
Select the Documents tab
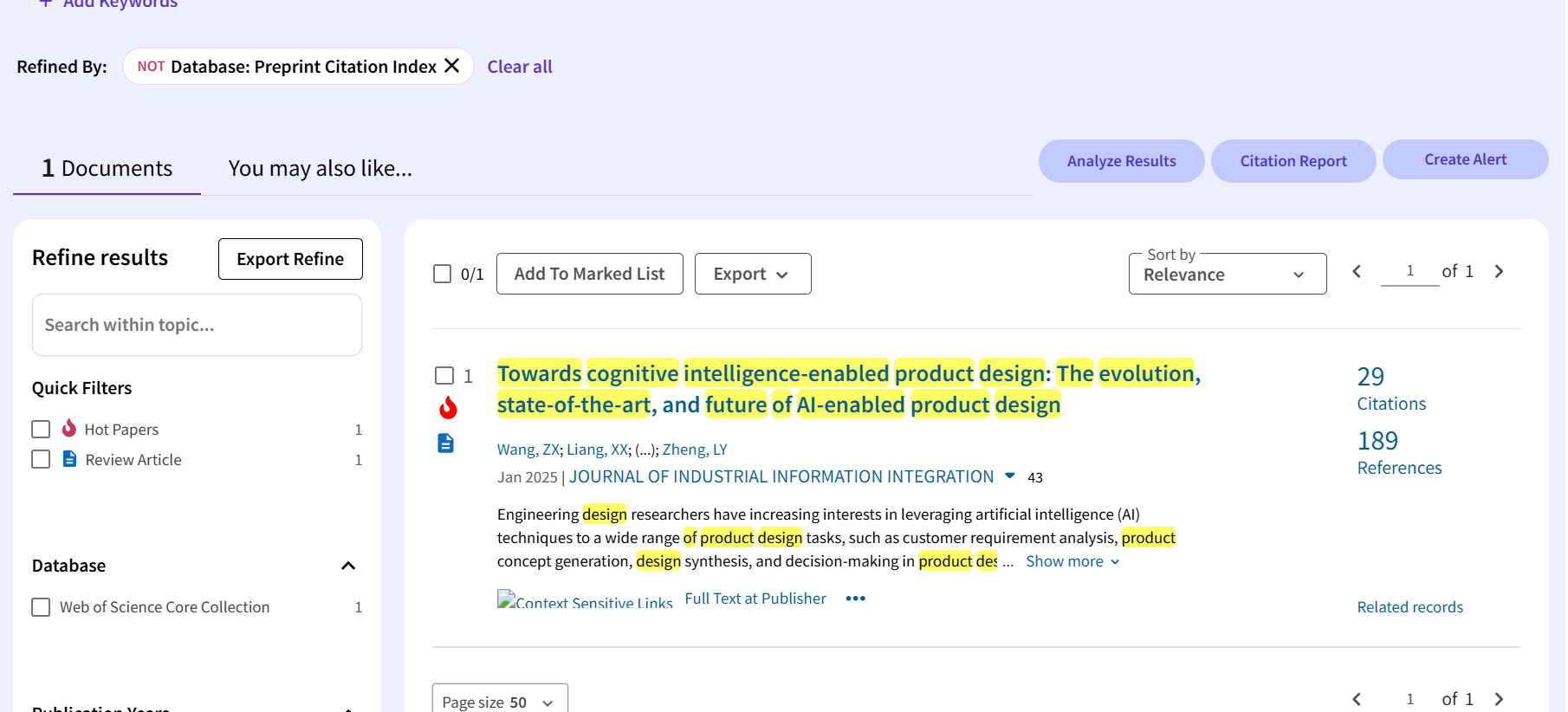coord(107,168)
